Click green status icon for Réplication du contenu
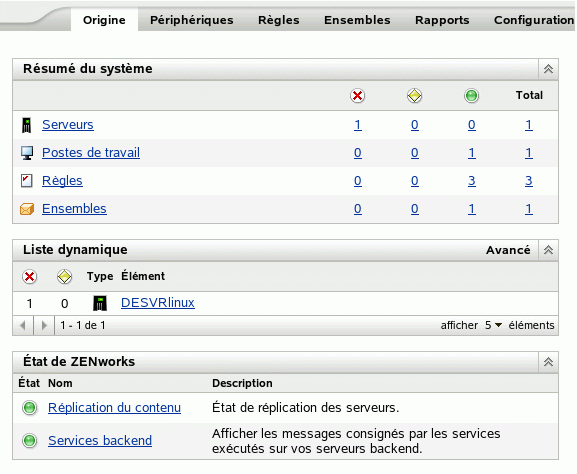This screenshot has height=474, width=577. [x=29, y=408]
